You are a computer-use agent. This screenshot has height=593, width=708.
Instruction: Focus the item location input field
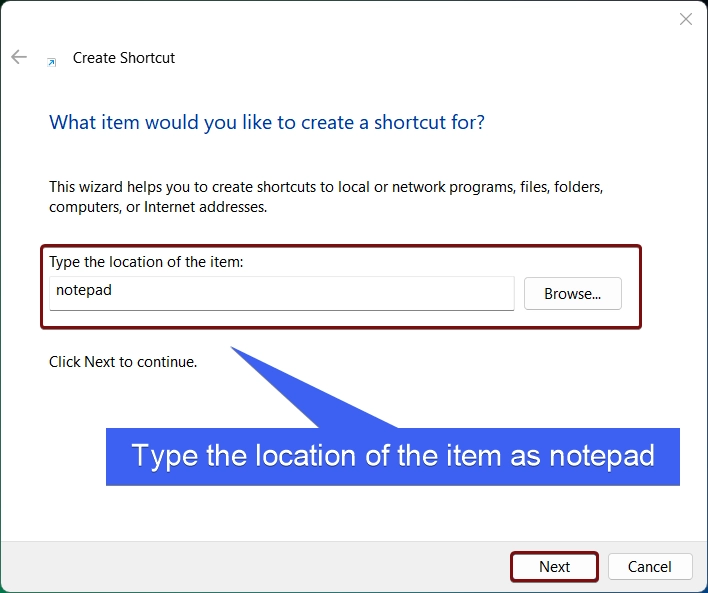coord(282,293)
